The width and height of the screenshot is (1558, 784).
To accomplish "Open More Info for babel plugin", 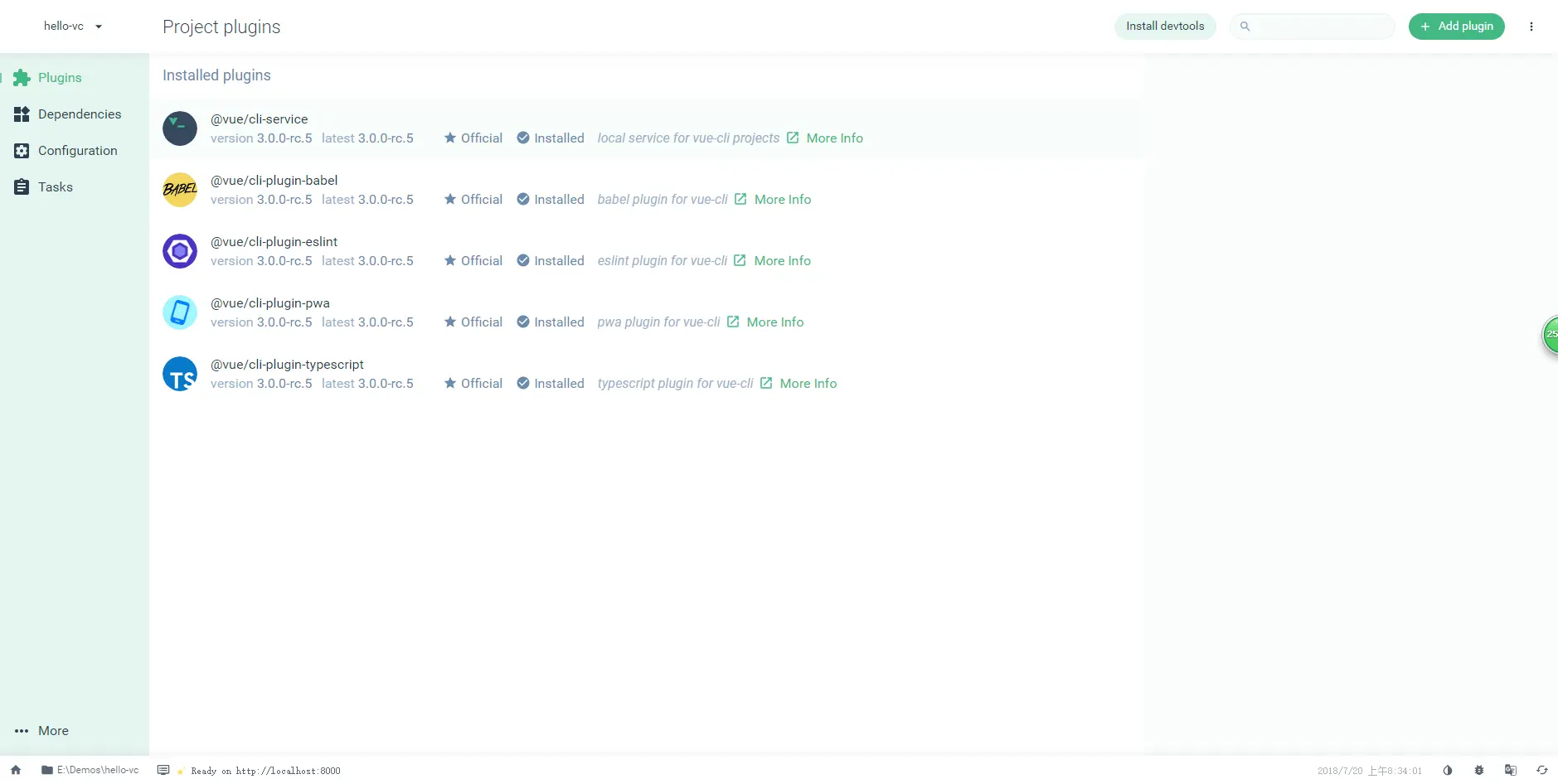I will point(773,200).
